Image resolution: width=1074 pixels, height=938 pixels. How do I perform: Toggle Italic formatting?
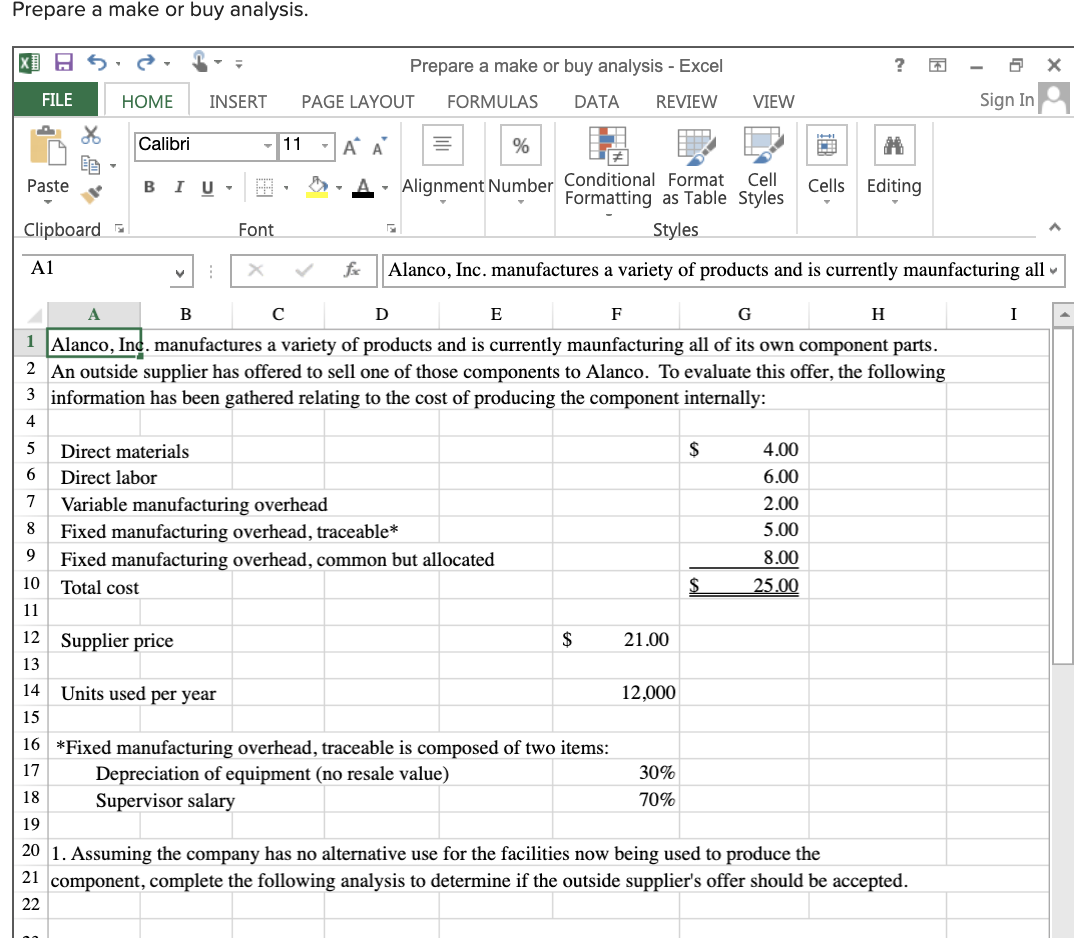pyautogui.click(x=180, y=187)
